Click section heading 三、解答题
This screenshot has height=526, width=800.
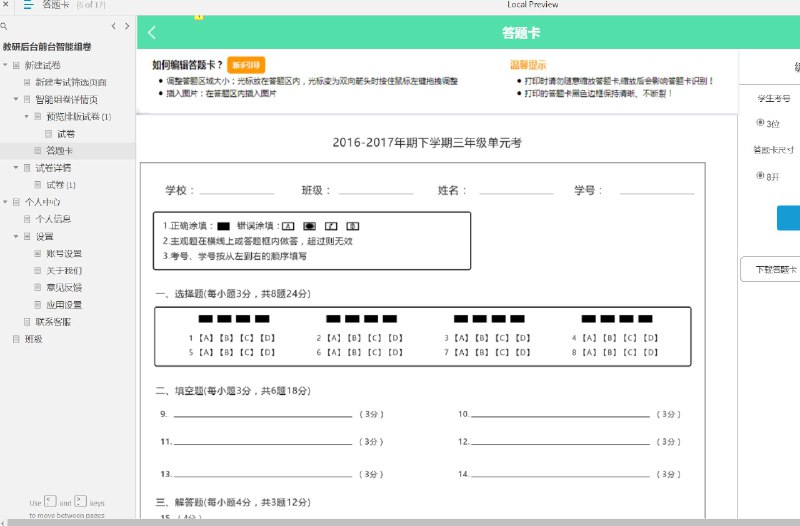(x=233, y=503)
